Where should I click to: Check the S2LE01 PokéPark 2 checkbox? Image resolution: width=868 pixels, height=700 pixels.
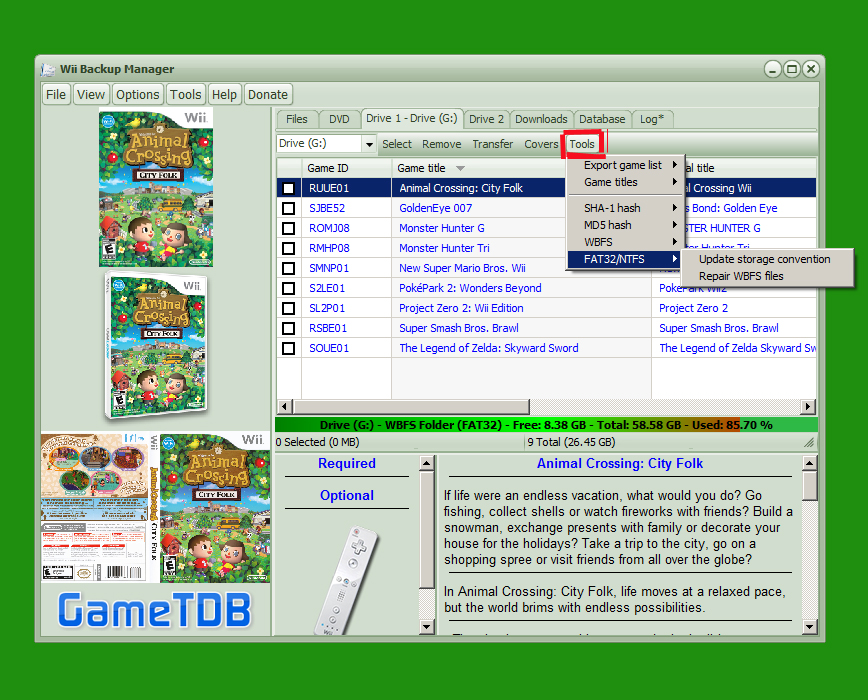pyautogui.click(x=288, y=288)
